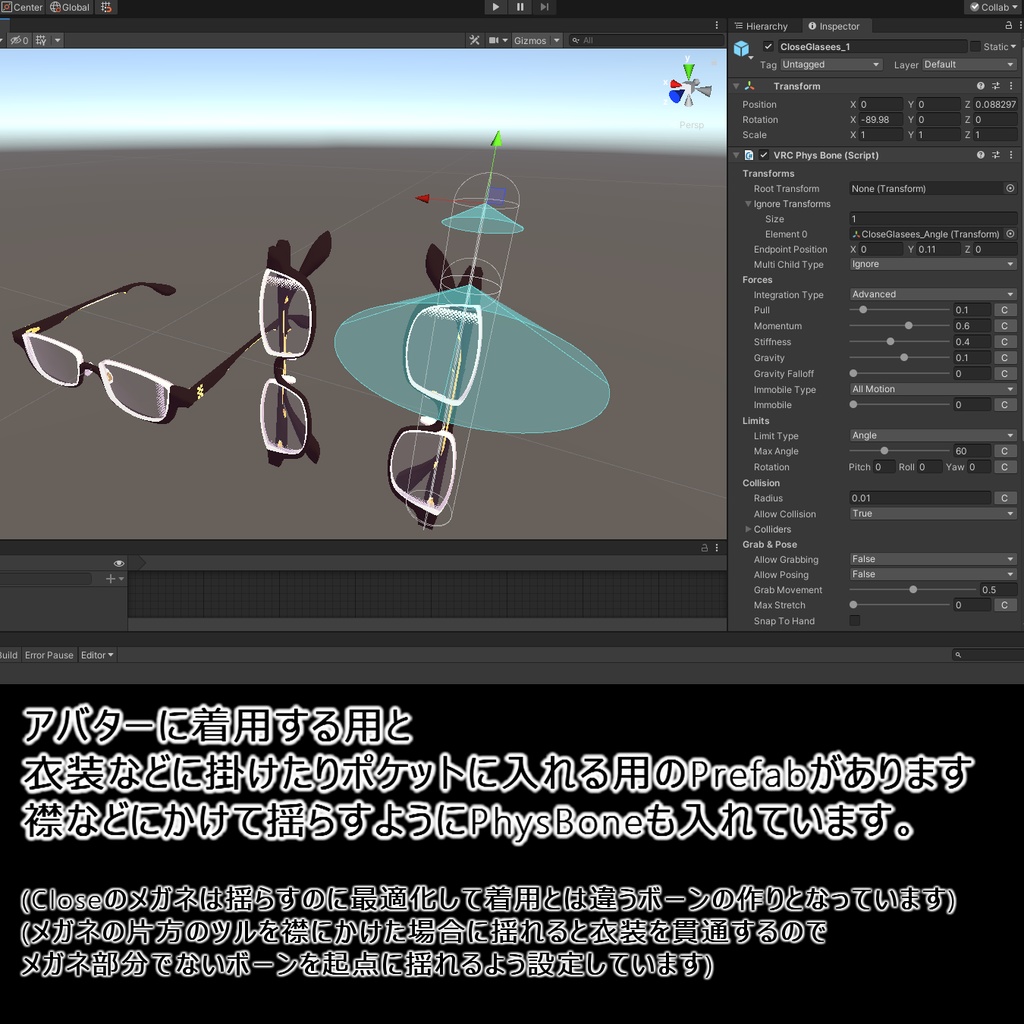Click the Momentum curve C button
The height and width of the screenshot is (1024, 1024).
click(x=1004, y=325)
